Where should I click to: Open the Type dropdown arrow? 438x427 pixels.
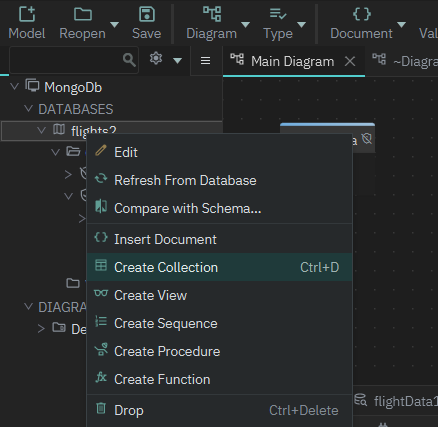coord(301,25)
